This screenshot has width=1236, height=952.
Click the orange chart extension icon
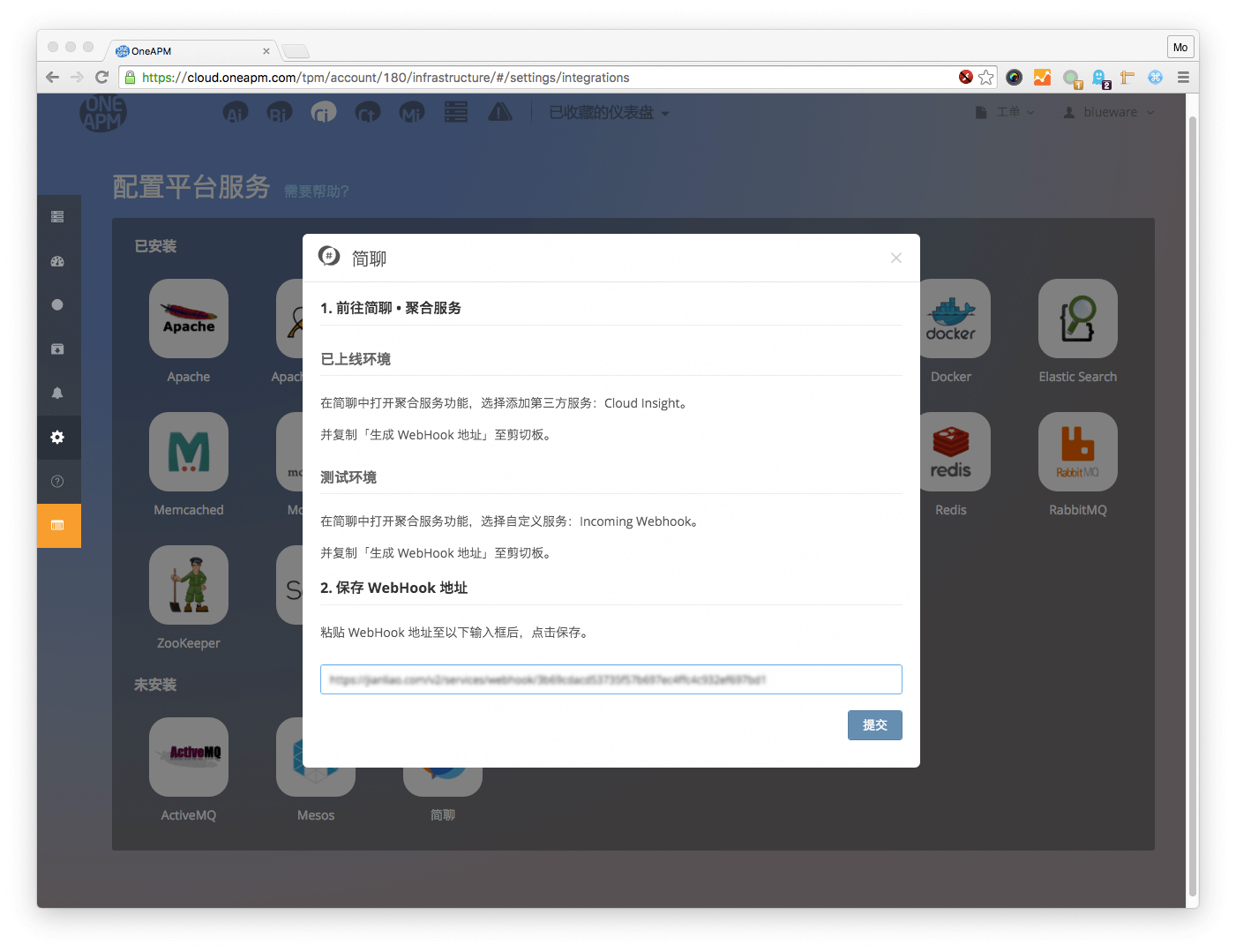coord(1043,78)
